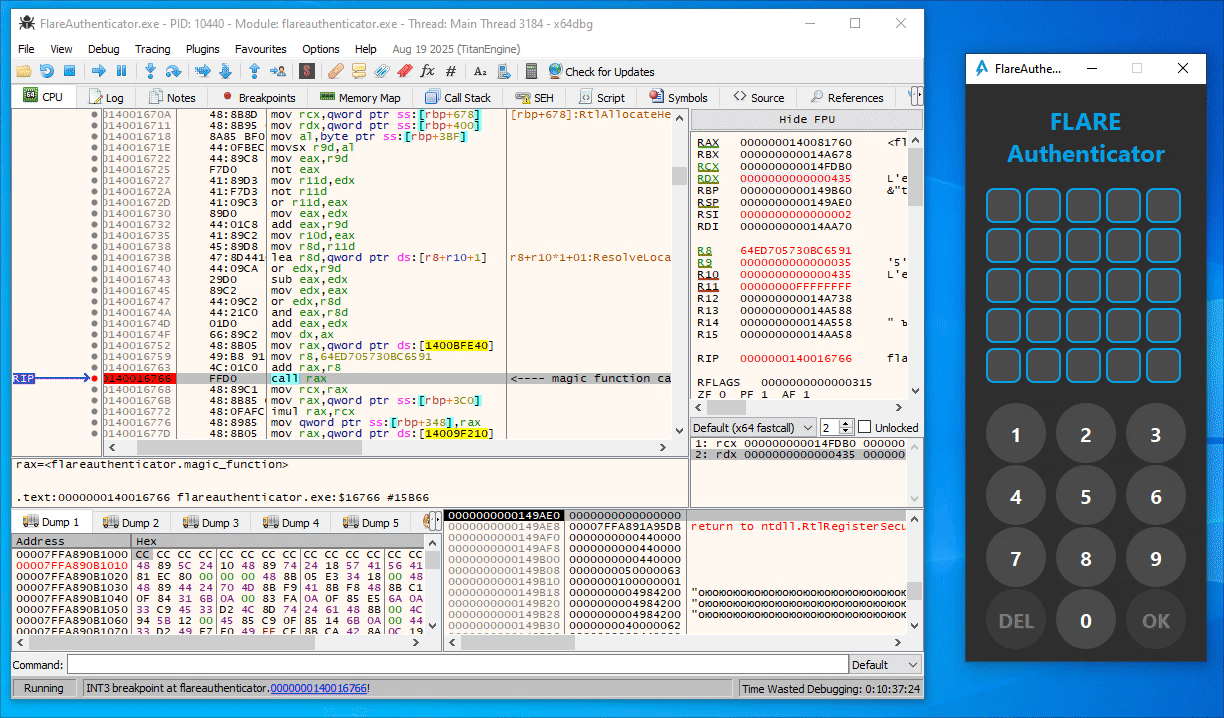
Task: Open the Plugins menu
Action: pyautogui.click(x=203, y=49)
